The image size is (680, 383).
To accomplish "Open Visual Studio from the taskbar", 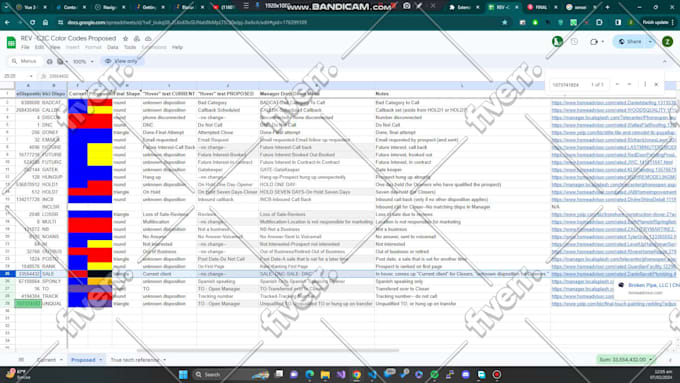I will [341, 374].
